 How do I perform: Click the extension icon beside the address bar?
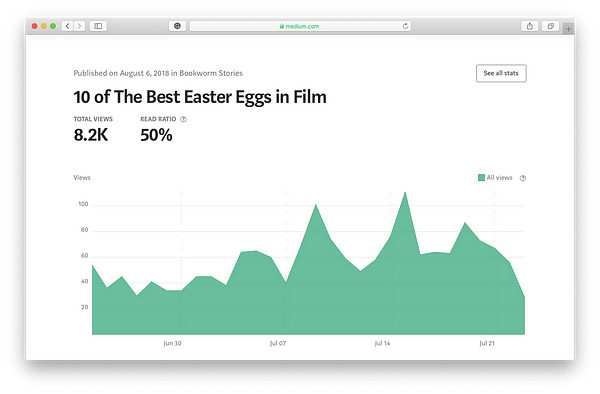click(x=177, y=26)
